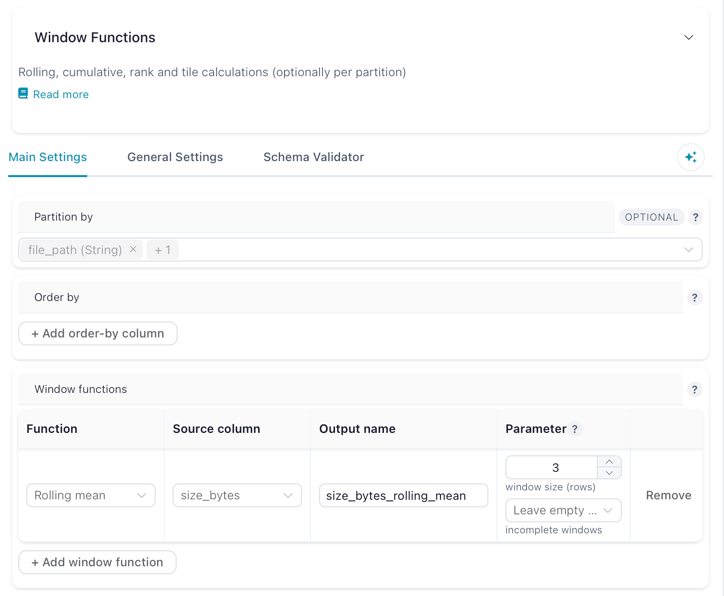Viewport: 724px width, 596px height.
Task: Open the Read more documentation link
Action: pos(60,94)
